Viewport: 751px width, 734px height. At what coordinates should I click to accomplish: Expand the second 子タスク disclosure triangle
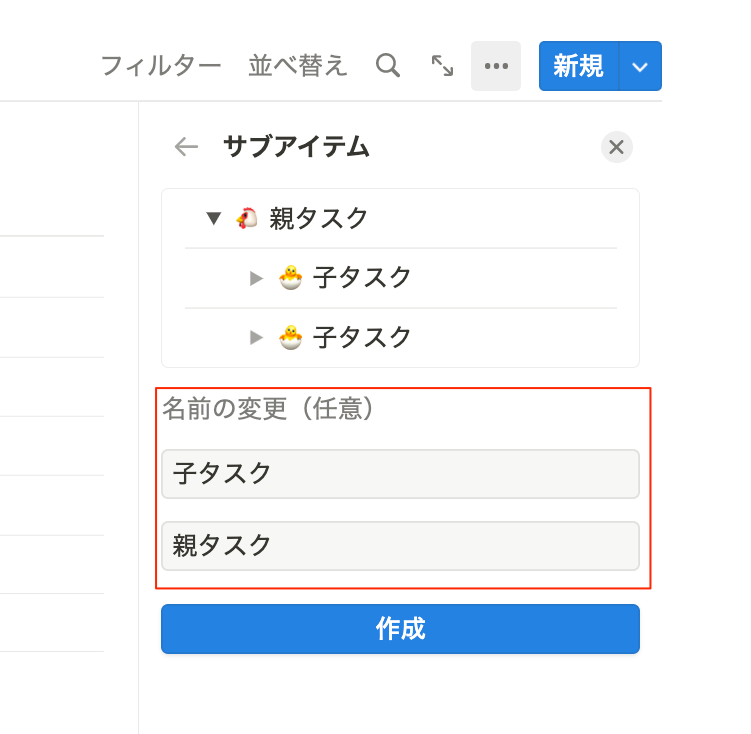click(257, 338)
